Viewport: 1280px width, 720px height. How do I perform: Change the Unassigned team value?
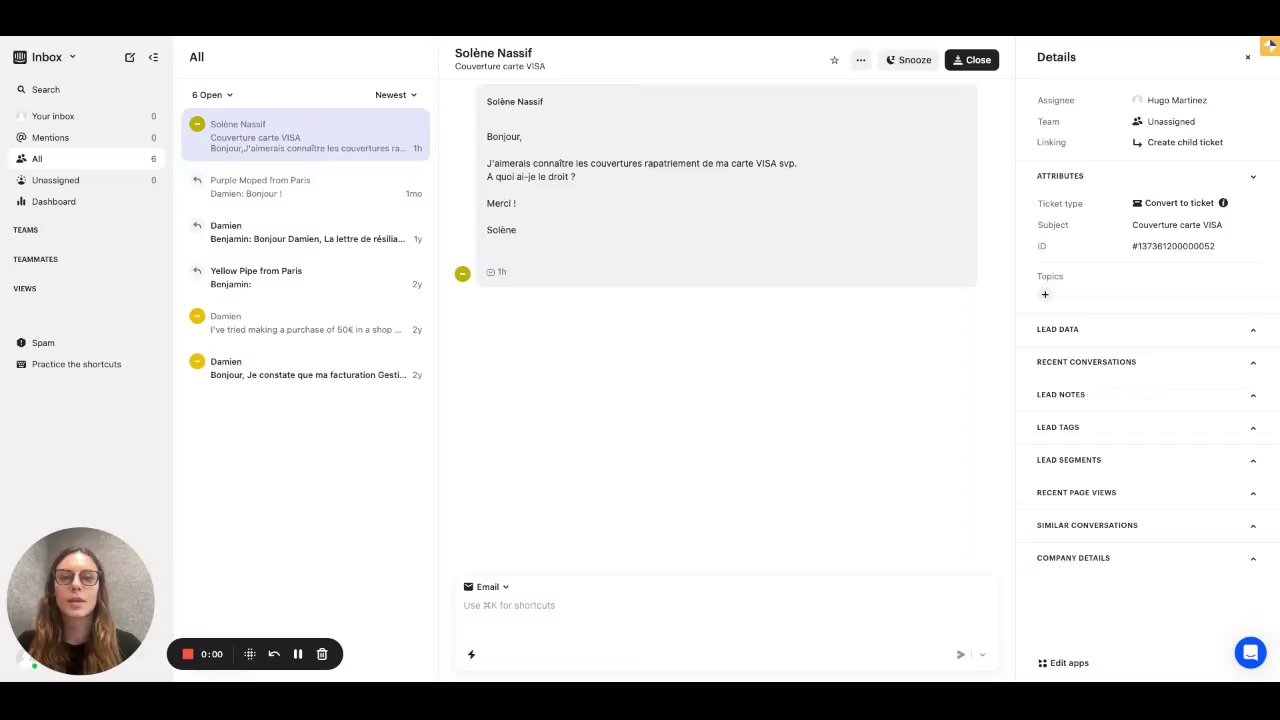[x=1163, y=121]
